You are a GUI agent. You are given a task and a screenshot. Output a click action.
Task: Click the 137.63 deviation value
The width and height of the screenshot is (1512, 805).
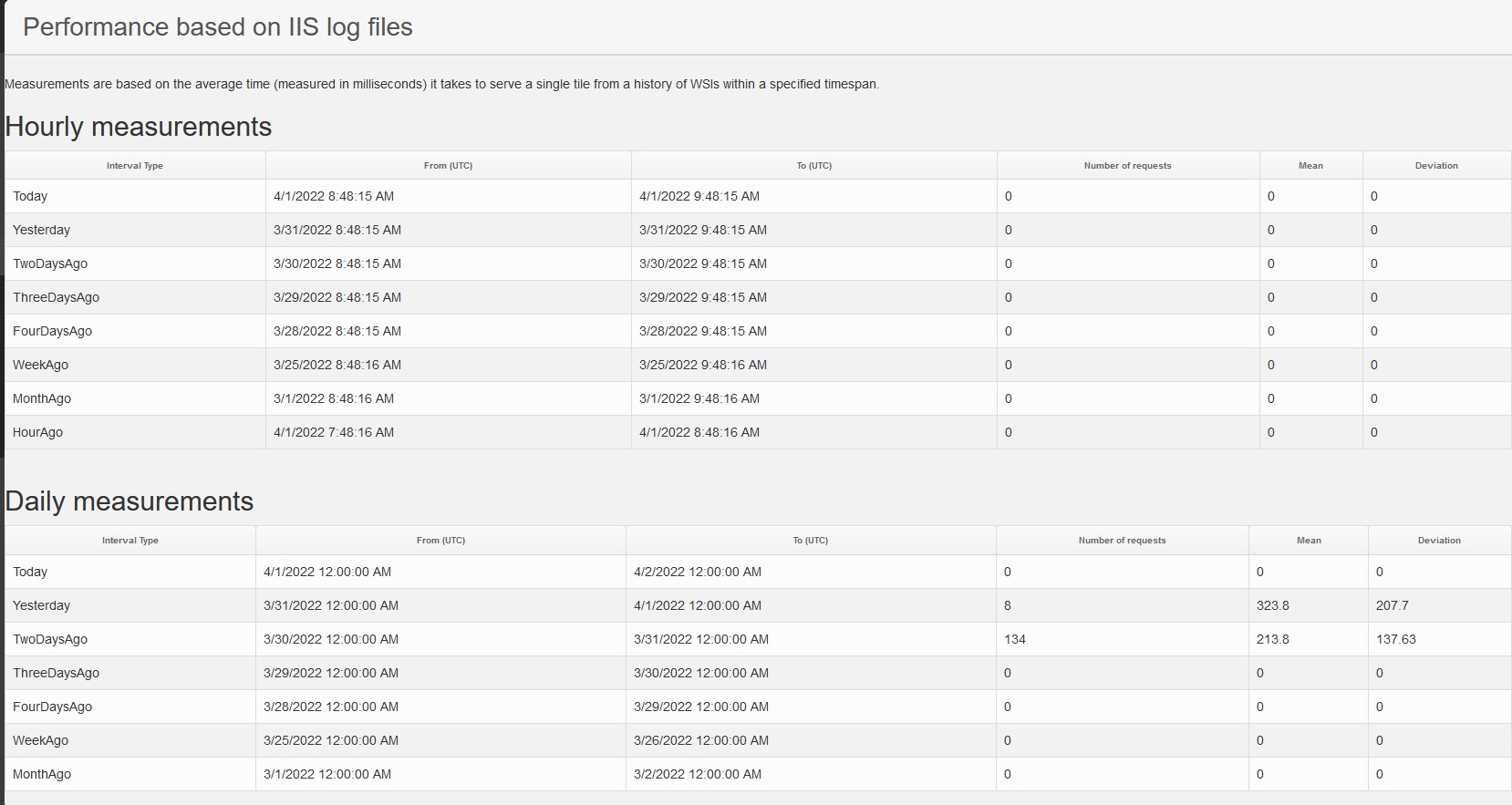pos(1395,639)
